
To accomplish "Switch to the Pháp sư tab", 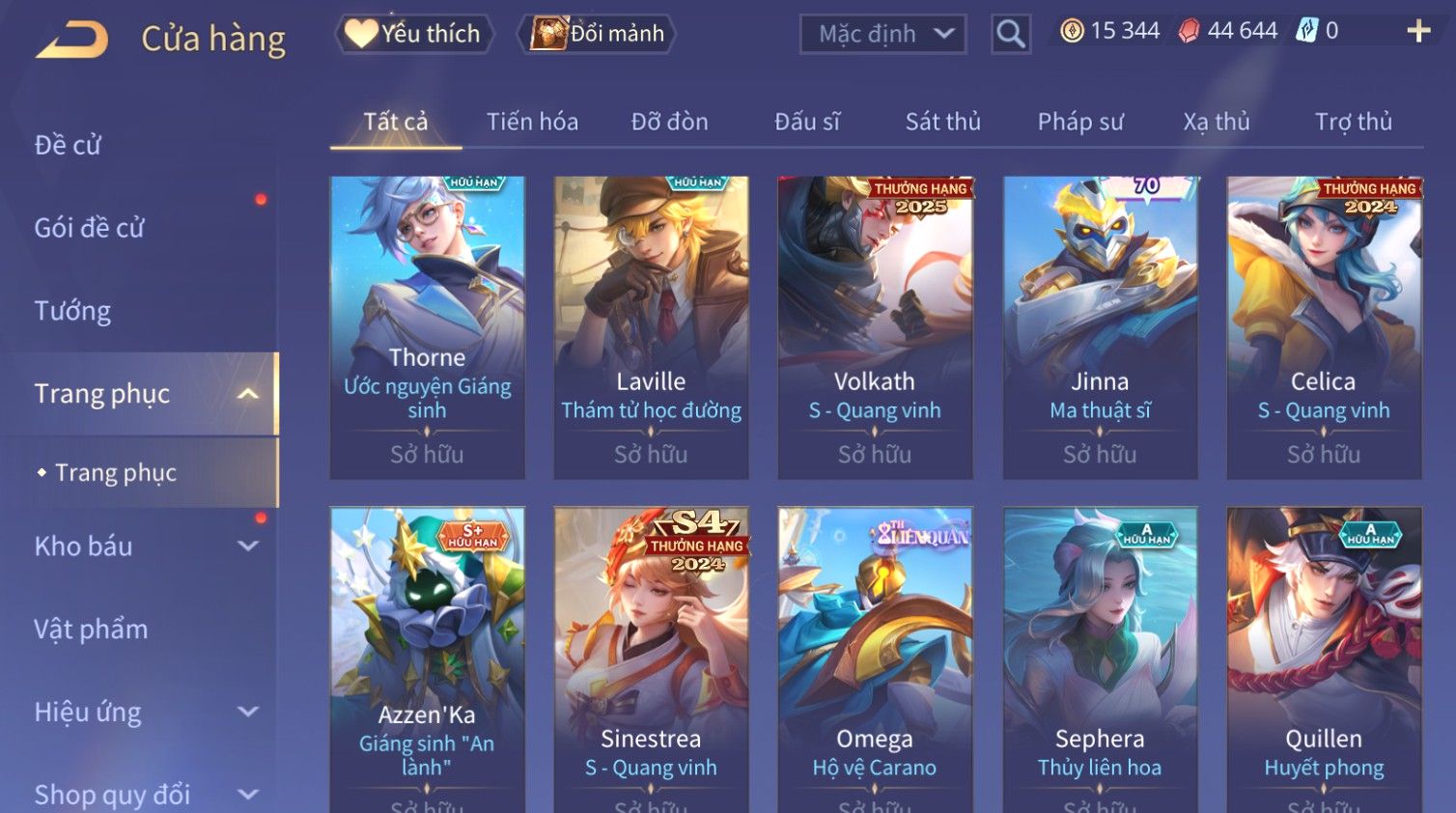I will pos(1080,122).
